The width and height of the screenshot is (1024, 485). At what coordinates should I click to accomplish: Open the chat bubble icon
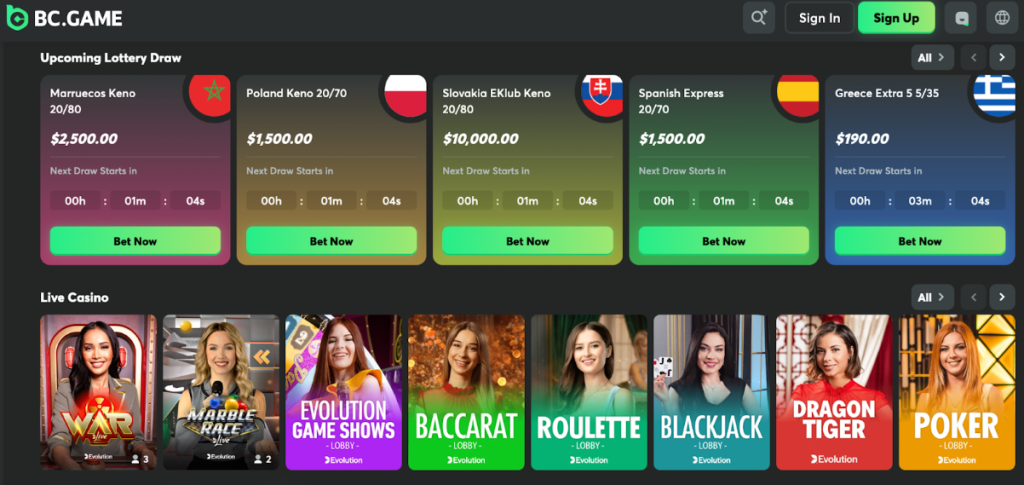pos(961,18)
